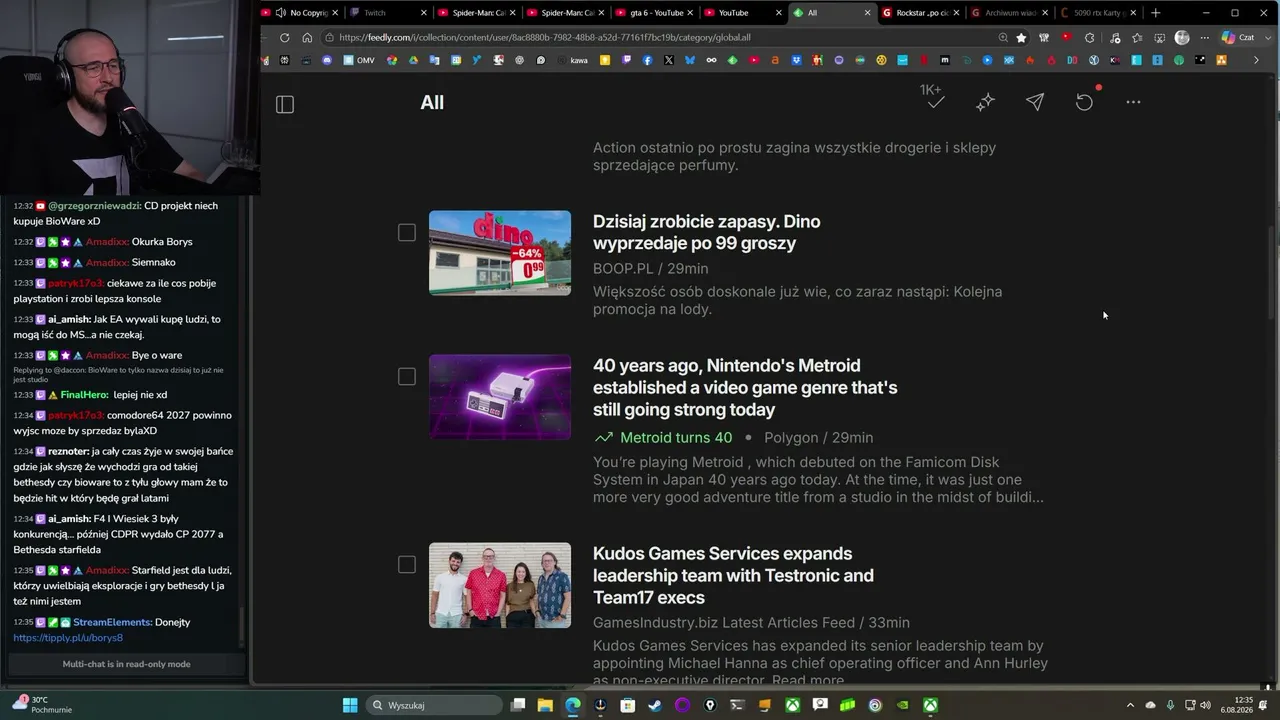Click the StreamElements username in chat
Image resolution: width=1280 pixels, height=720 pixels.
point(113,622)
